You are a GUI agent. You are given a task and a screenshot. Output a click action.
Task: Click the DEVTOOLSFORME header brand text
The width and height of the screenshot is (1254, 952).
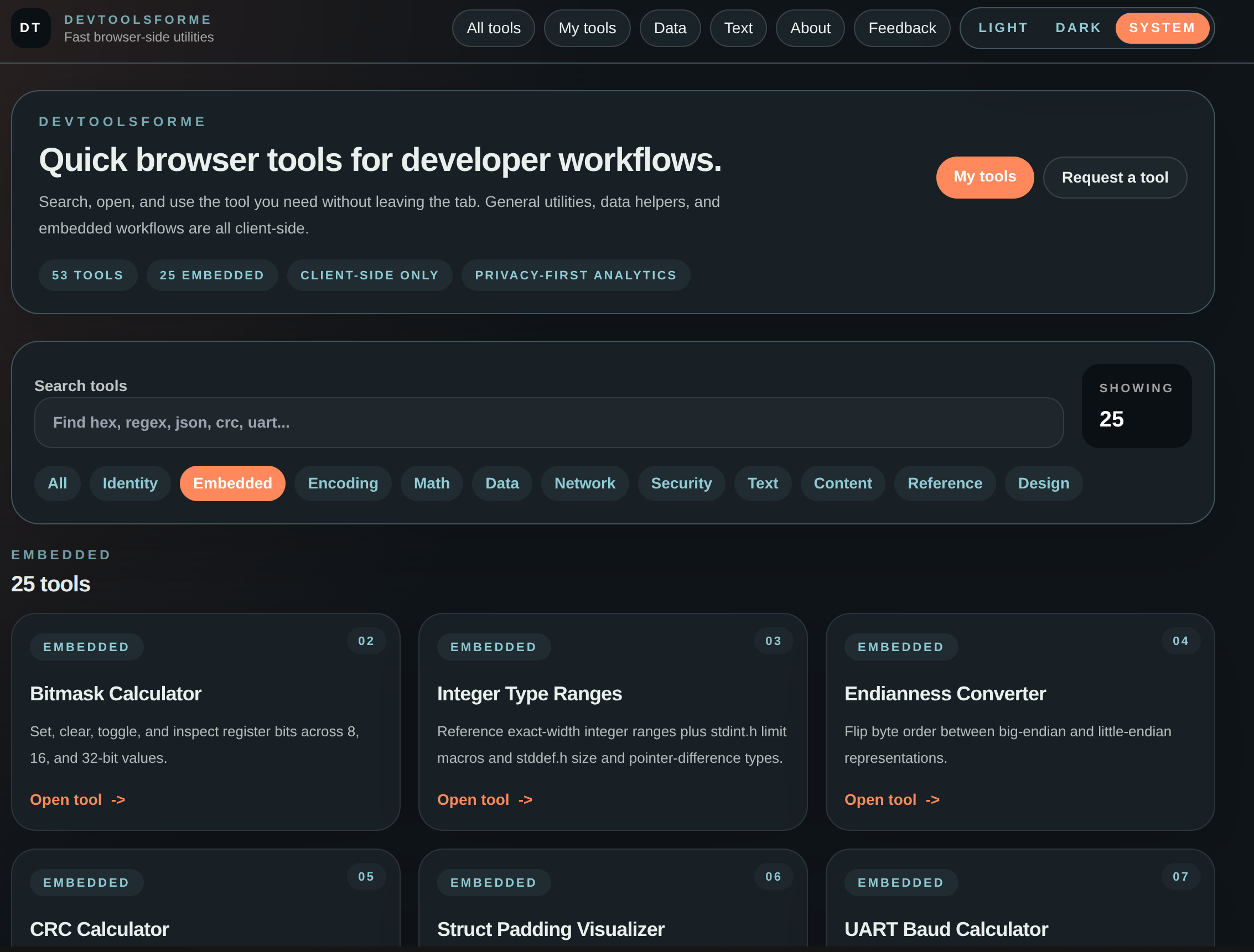[x=138, y=20]
